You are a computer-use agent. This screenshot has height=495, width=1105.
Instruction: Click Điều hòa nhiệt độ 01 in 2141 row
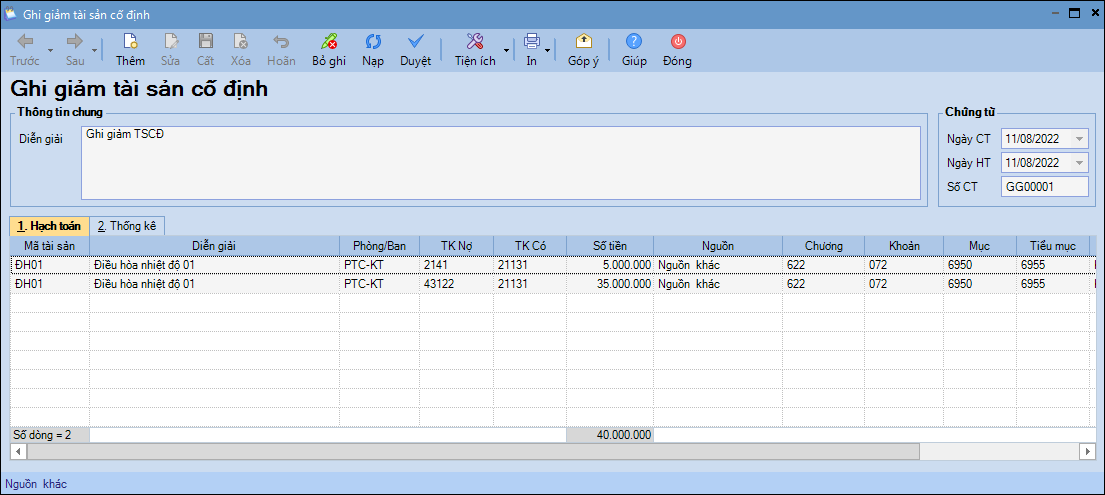214,265
